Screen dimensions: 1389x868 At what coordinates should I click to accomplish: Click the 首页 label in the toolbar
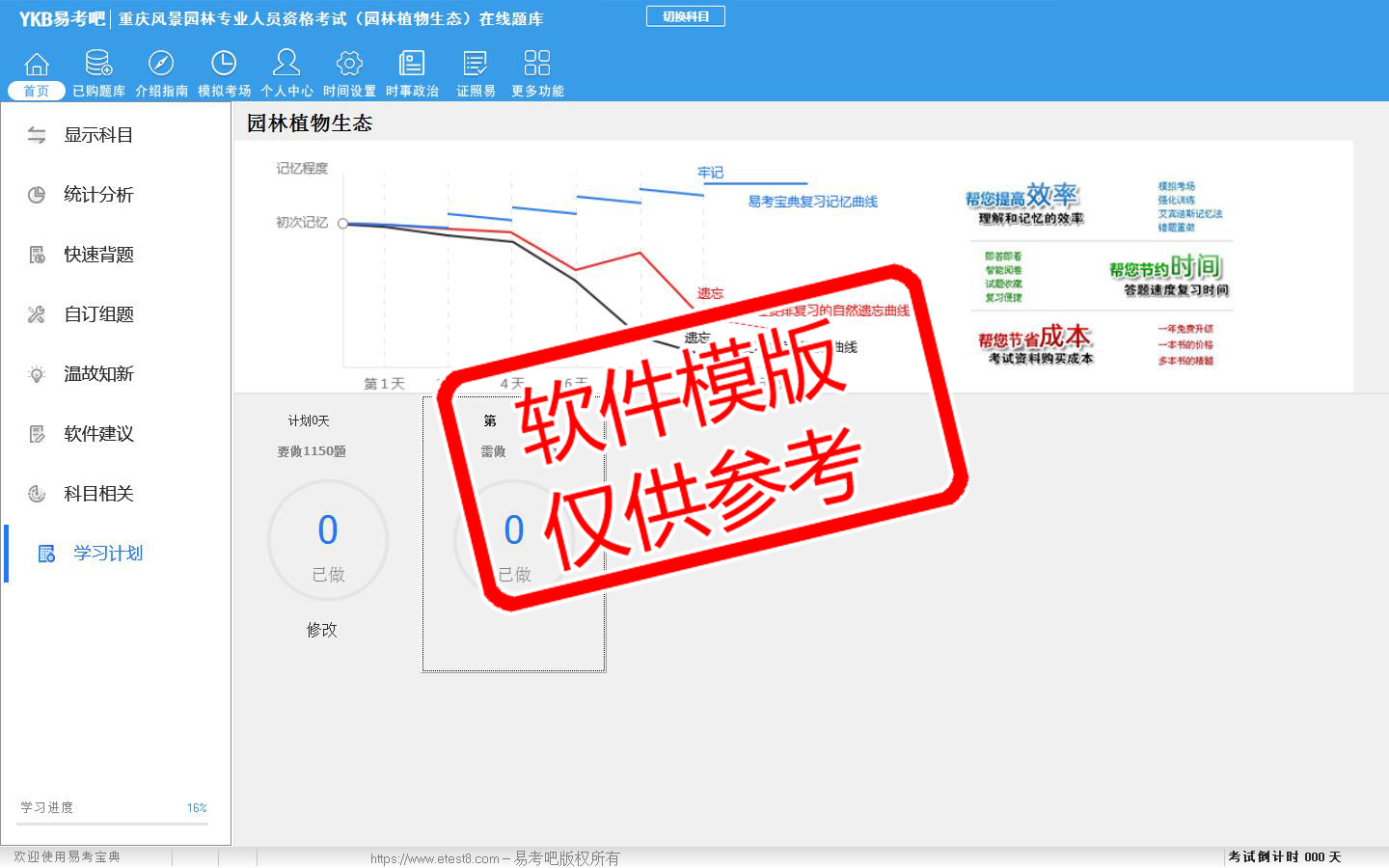tap(37, 91)
